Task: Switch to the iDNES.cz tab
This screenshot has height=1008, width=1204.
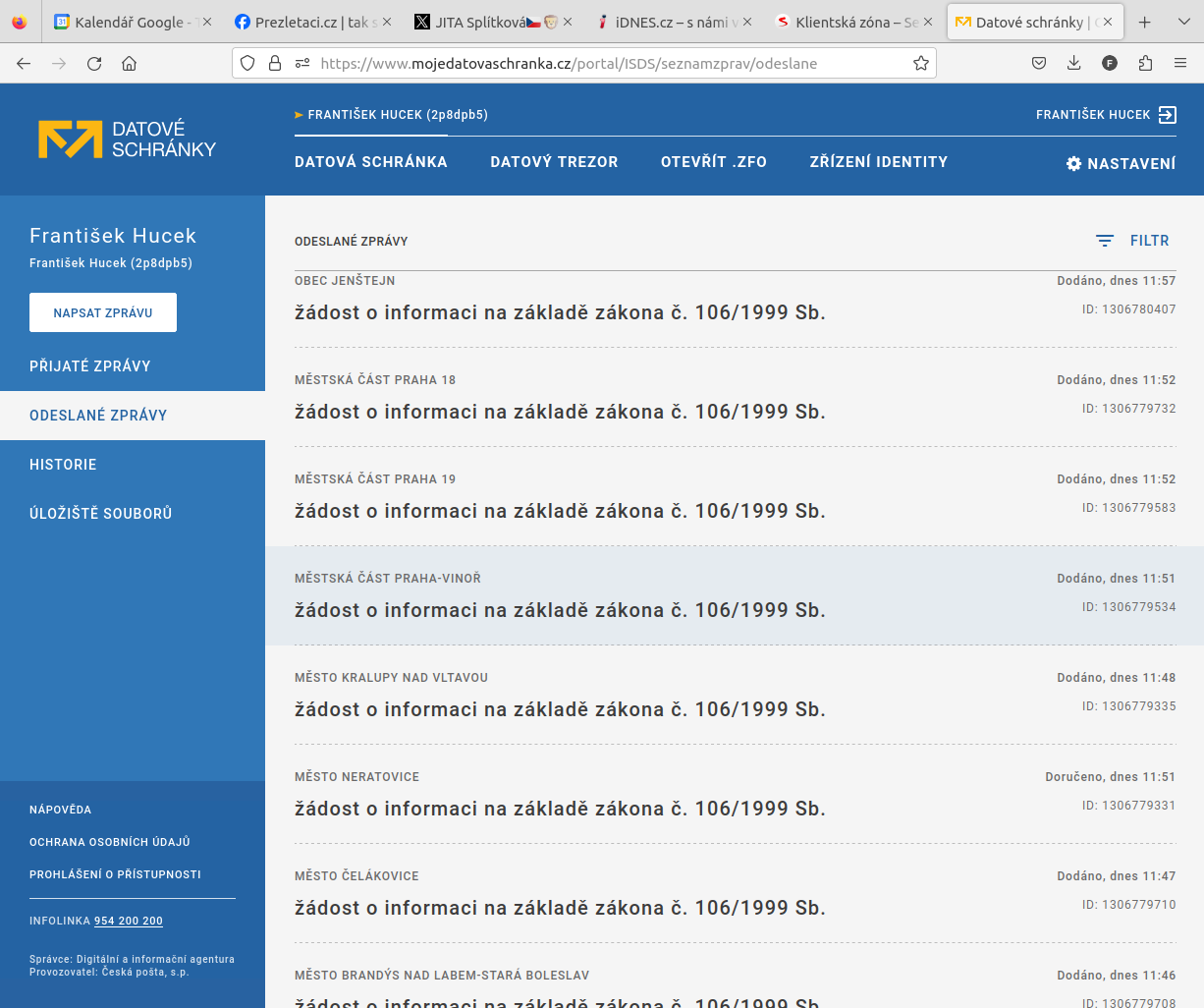Action: 673,22
